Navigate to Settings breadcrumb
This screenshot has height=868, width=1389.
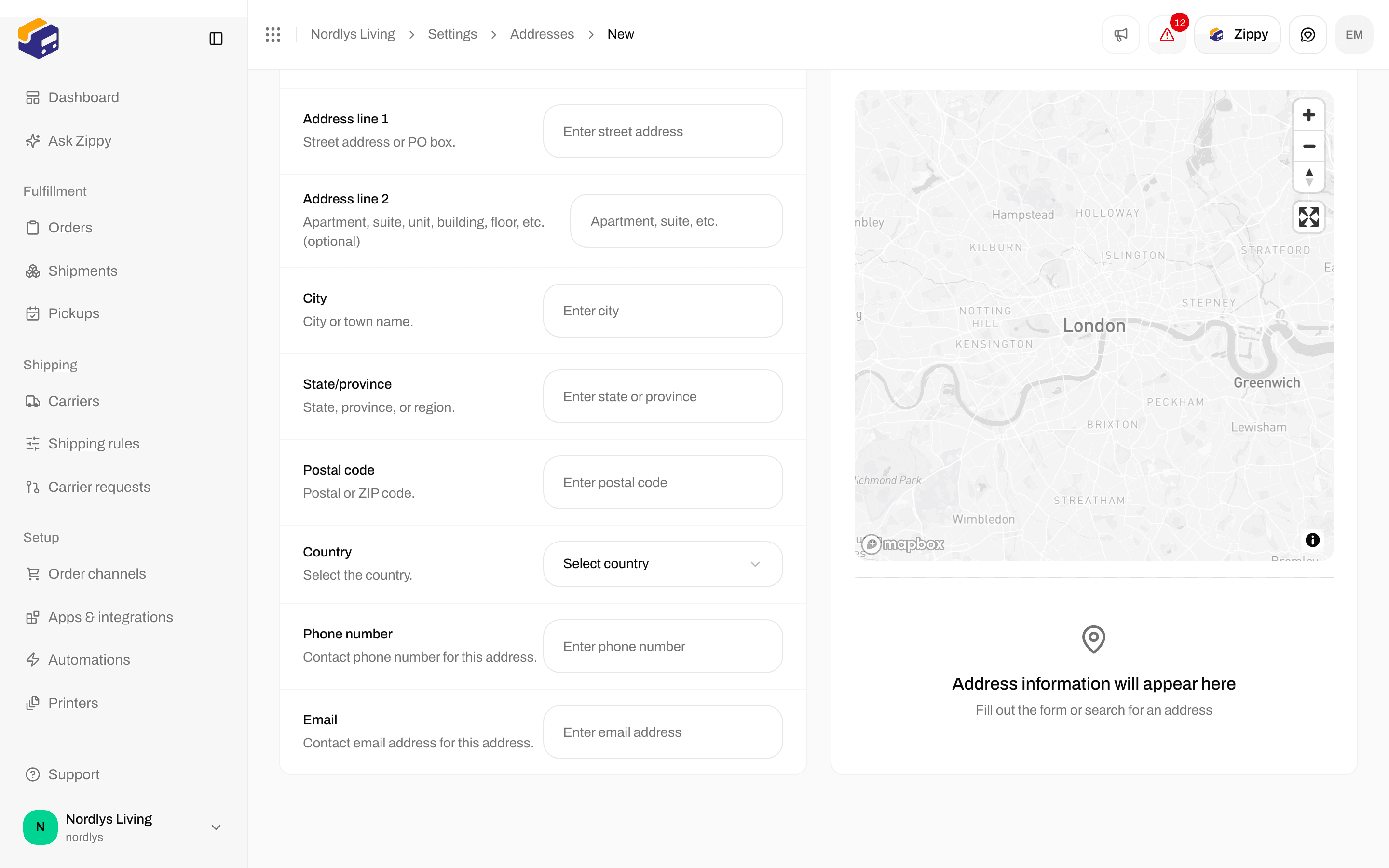[452, 34]
